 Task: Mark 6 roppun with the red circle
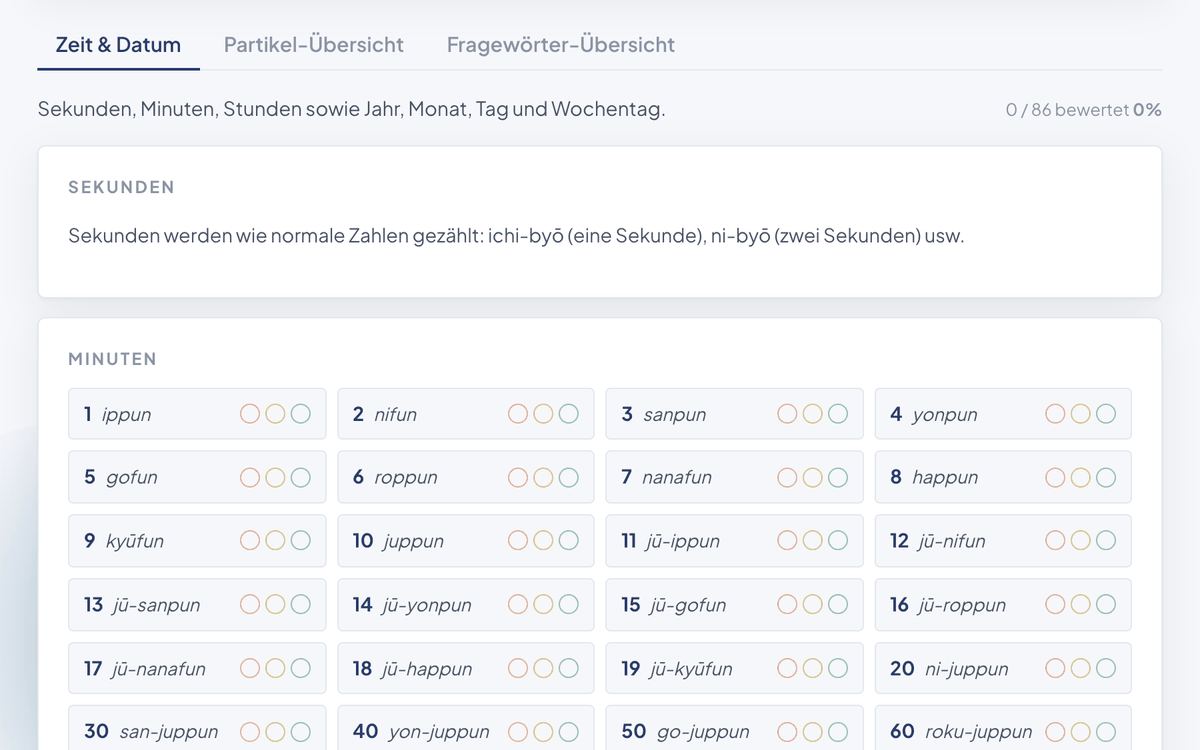(x=518, y=478)
